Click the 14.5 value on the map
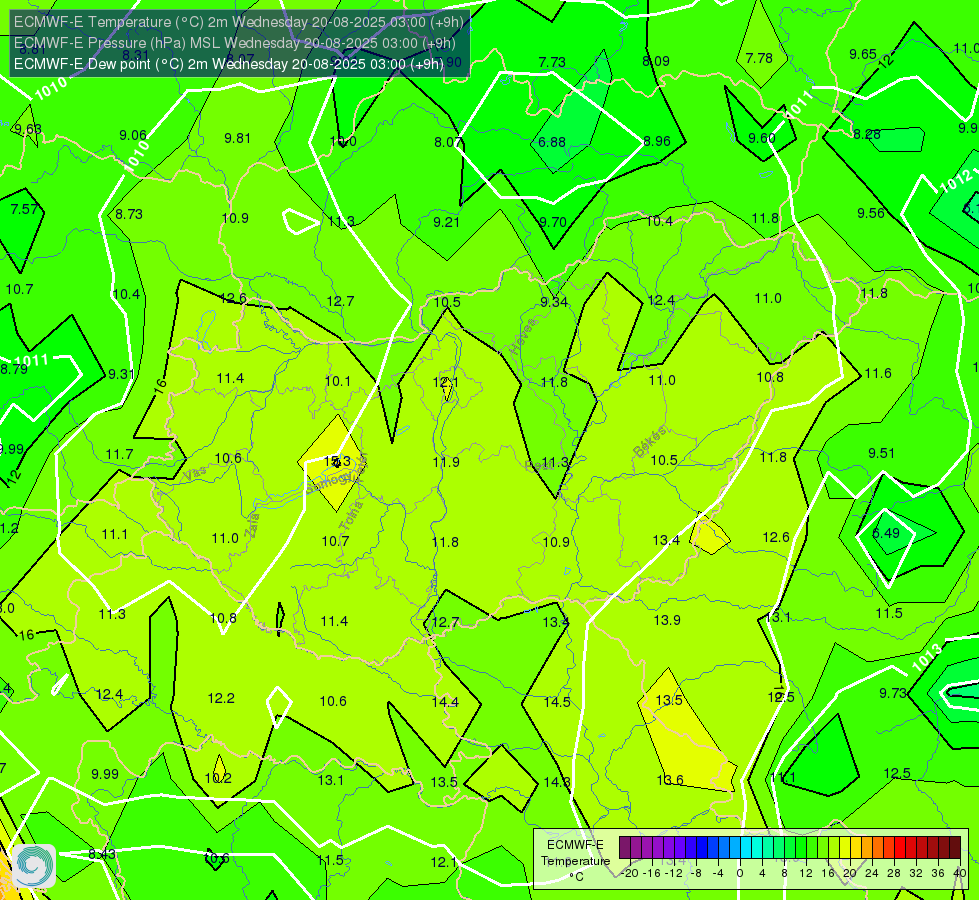 click(x=557, y=702)
